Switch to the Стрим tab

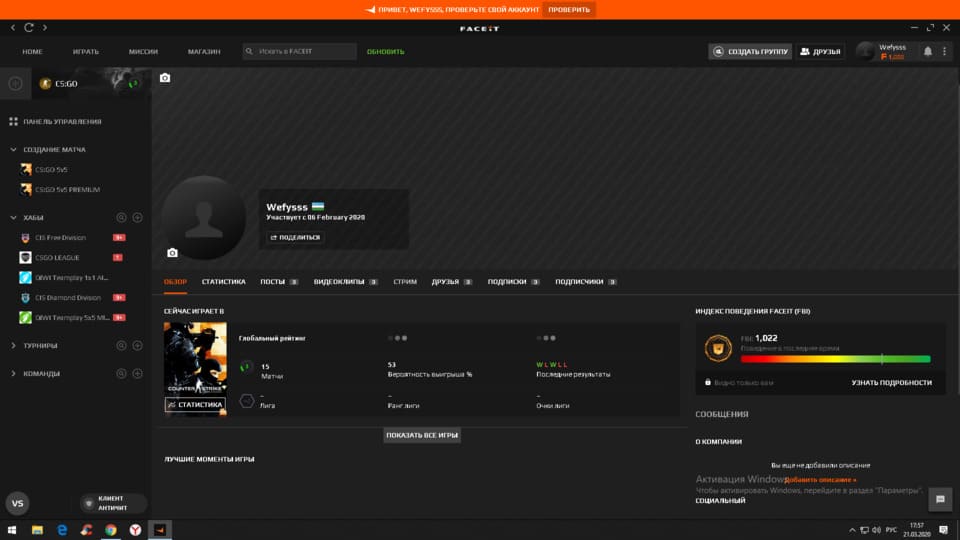405,282
